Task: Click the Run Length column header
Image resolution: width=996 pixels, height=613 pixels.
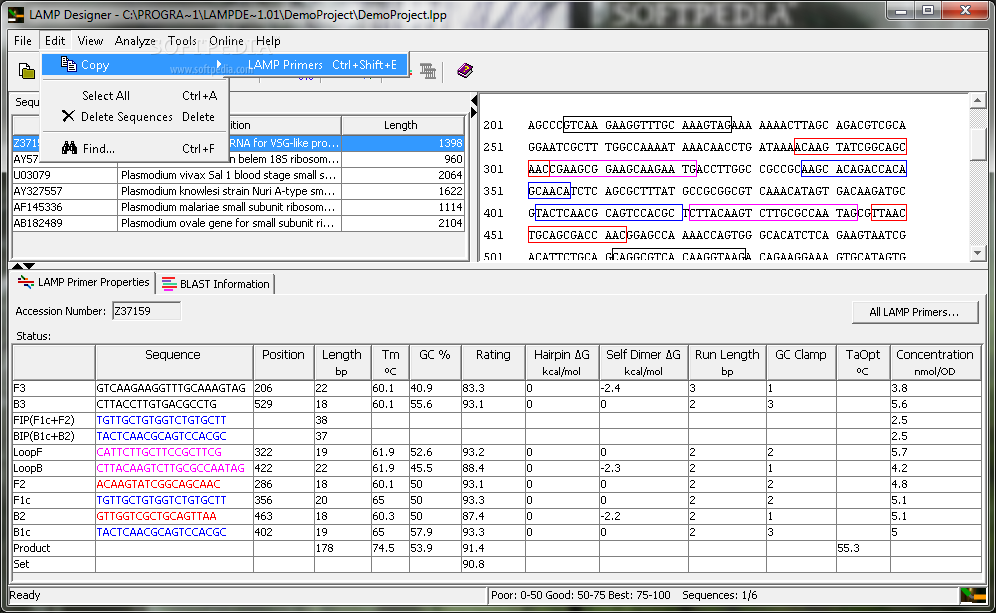Action: pos(727,363)
